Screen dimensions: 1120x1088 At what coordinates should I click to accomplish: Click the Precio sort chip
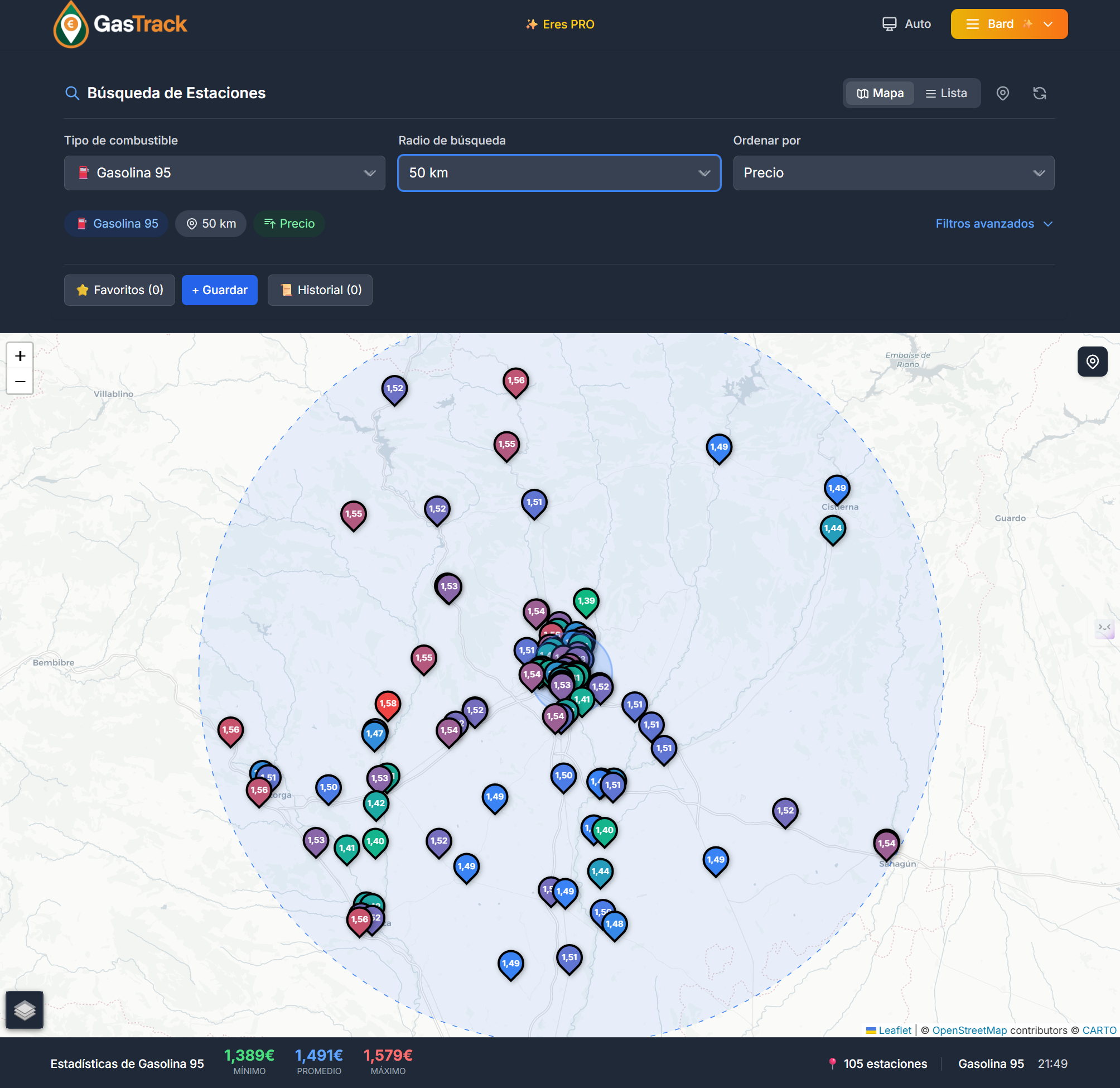pos(289,224)
